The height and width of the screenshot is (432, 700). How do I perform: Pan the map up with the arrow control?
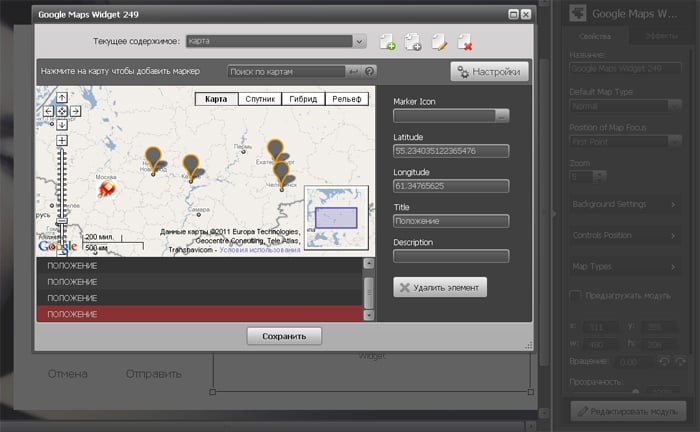coord(62,98)
